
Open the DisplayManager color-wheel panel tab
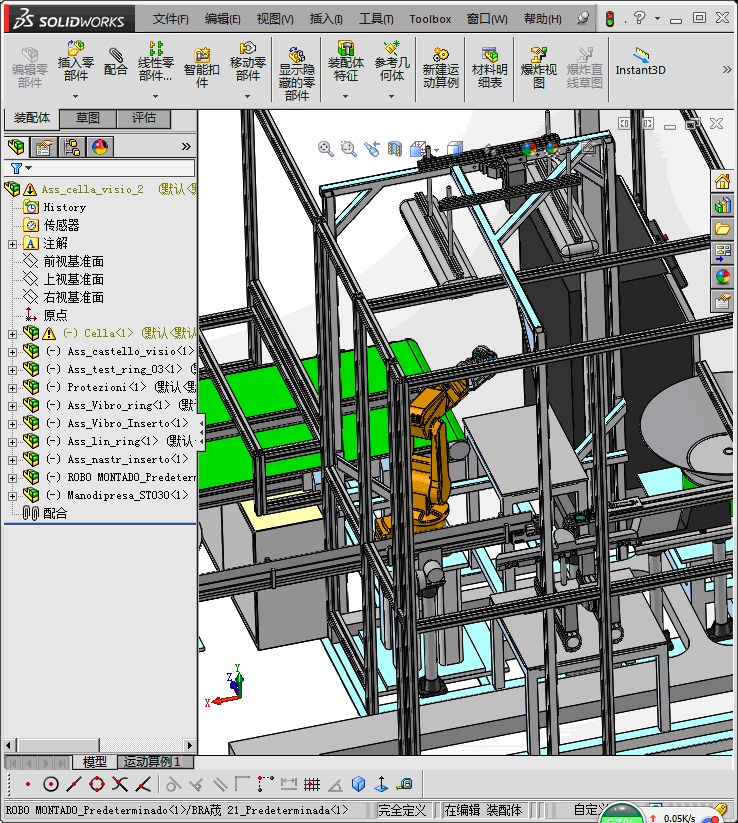tap(99, 147)
